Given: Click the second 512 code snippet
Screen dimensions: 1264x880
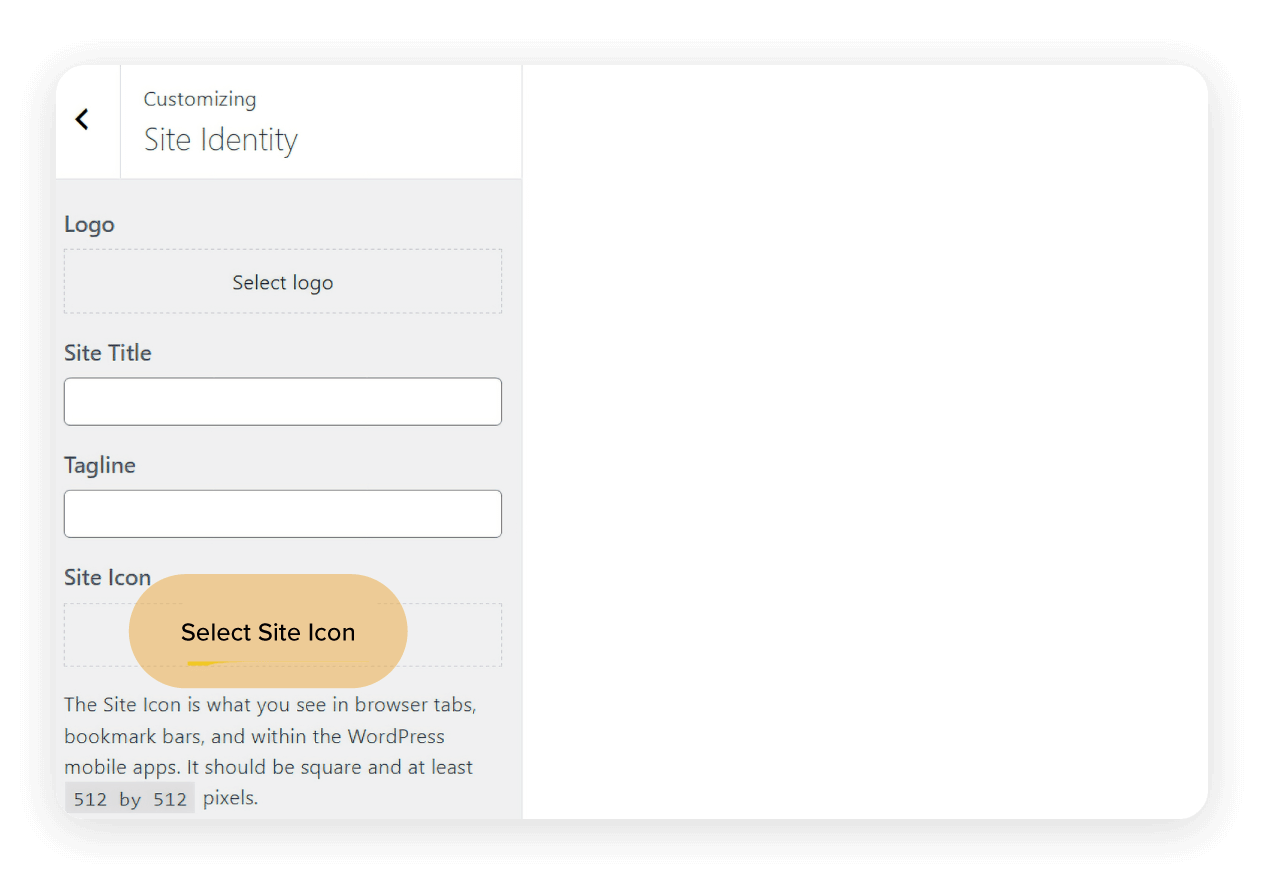Looking at the screenshot, I should pyautogui.click(x=168, y=798).
